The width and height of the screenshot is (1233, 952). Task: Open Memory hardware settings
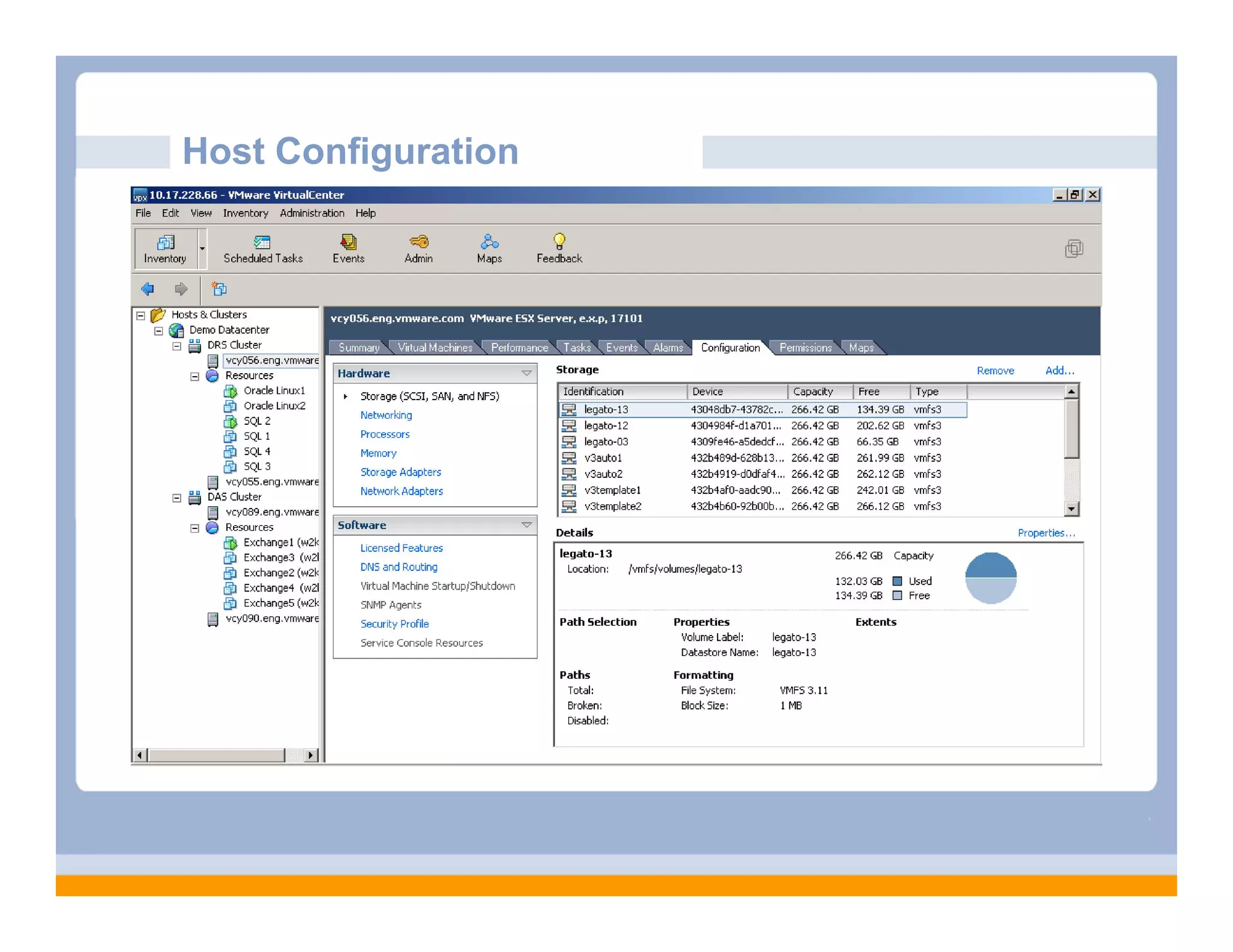[x=378, y=454]
